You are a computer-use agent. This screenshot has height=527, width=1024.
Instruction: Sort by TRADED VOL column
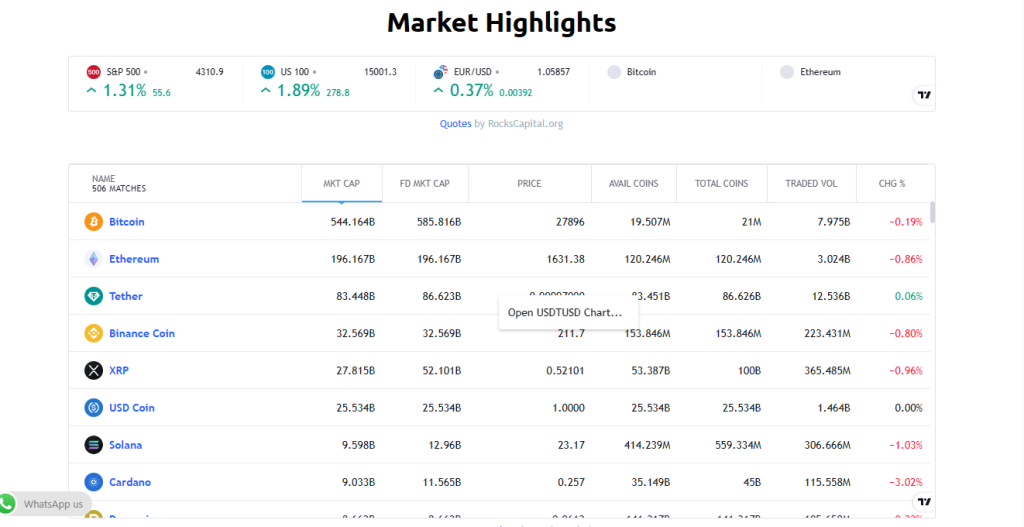(811, 184)
